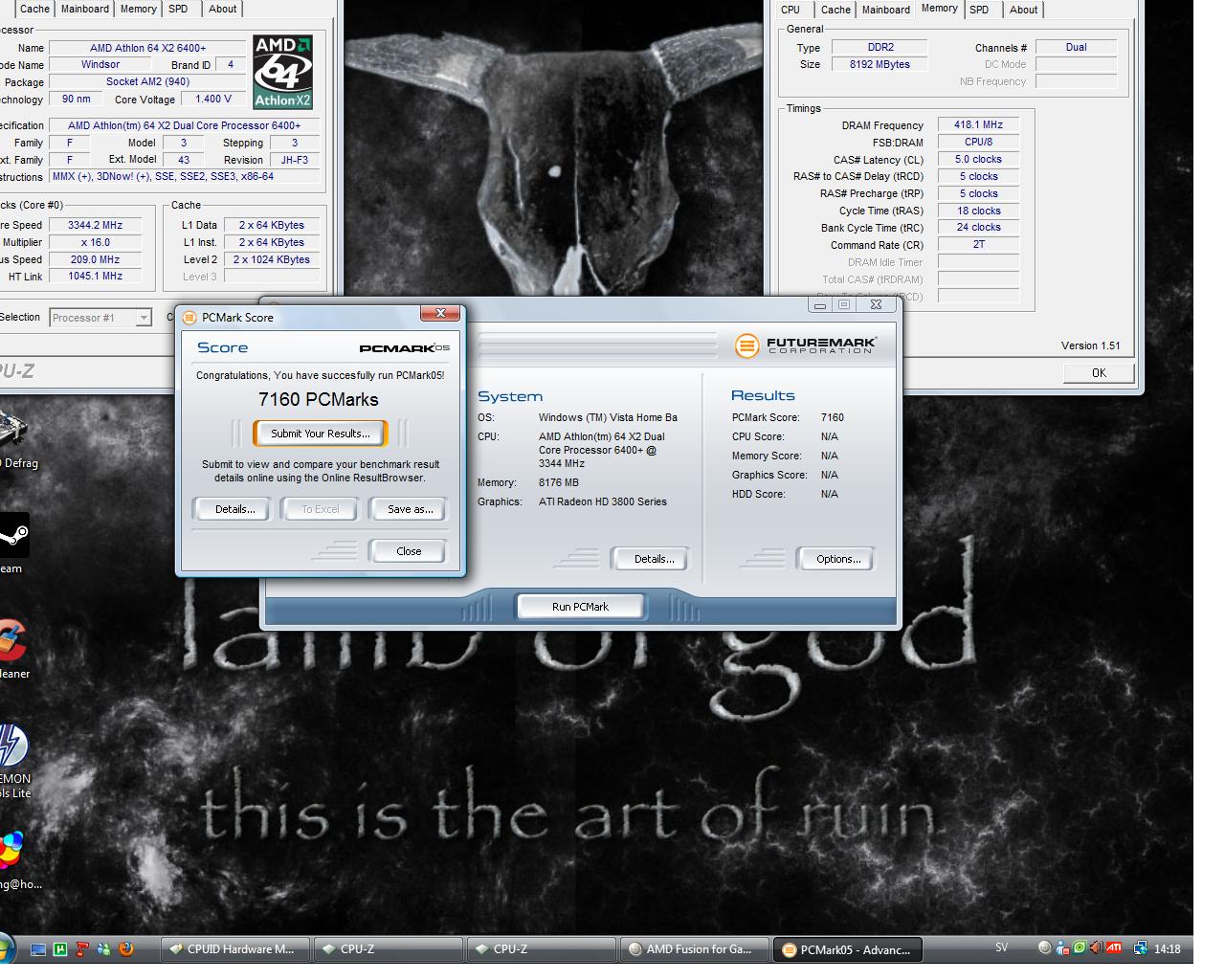Launch Firefox from Quick Launch
The image size is (1225, 980).
126,949
